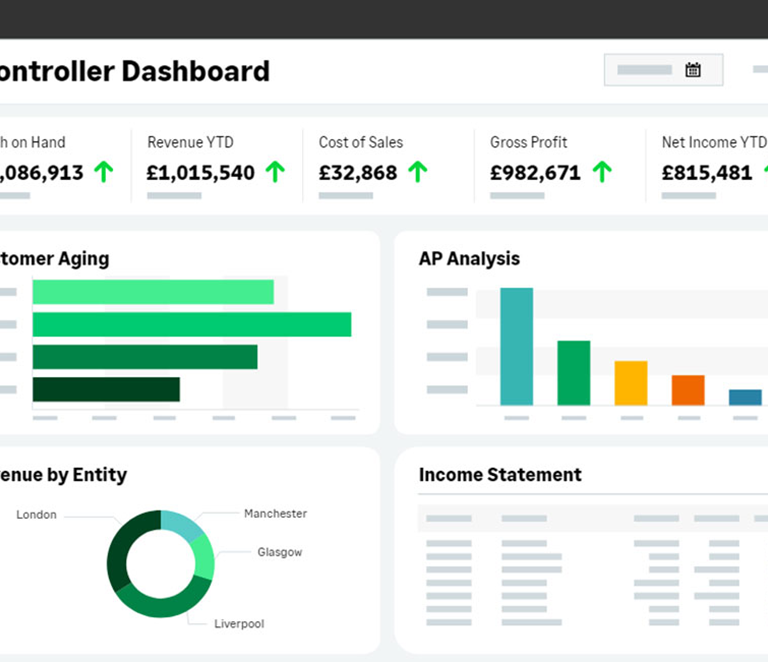This screenshot has width=768, height=662.
Task: Click the Manchester donut label
Action: (x=276, y=514)
